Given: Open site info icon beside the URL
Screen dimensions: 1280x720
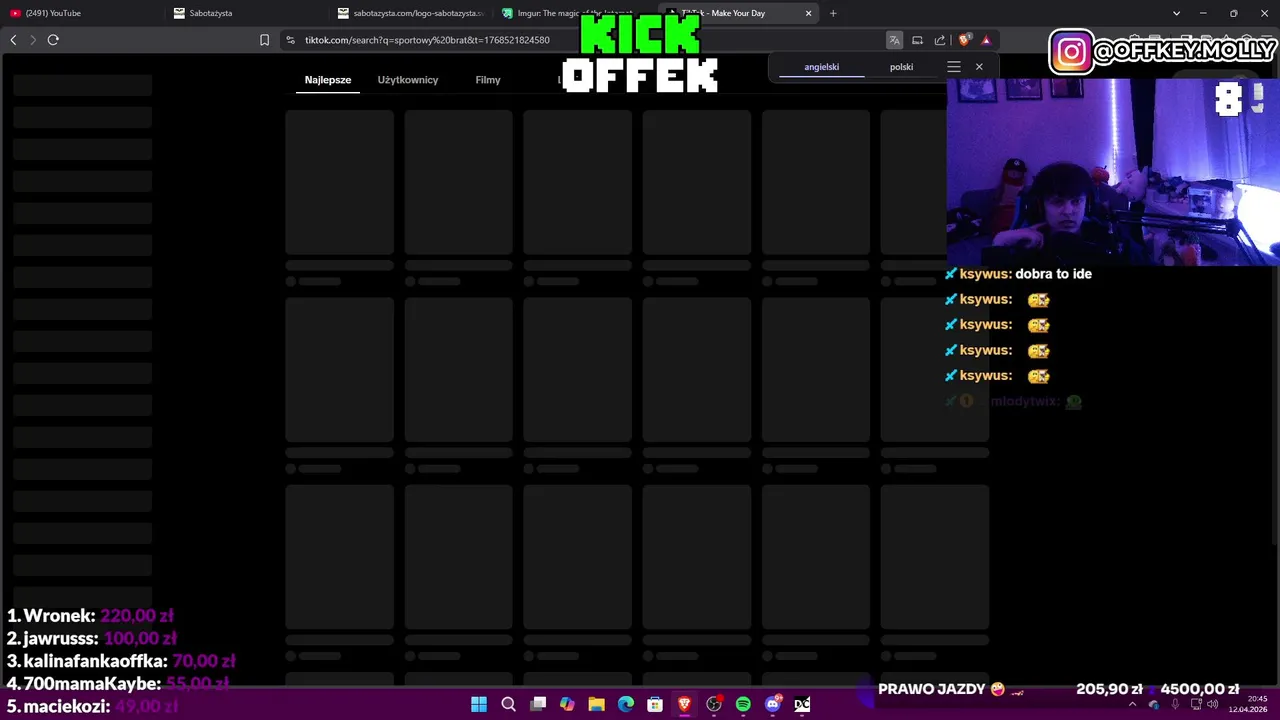Looking at the screenshot, I should [290, 40].
